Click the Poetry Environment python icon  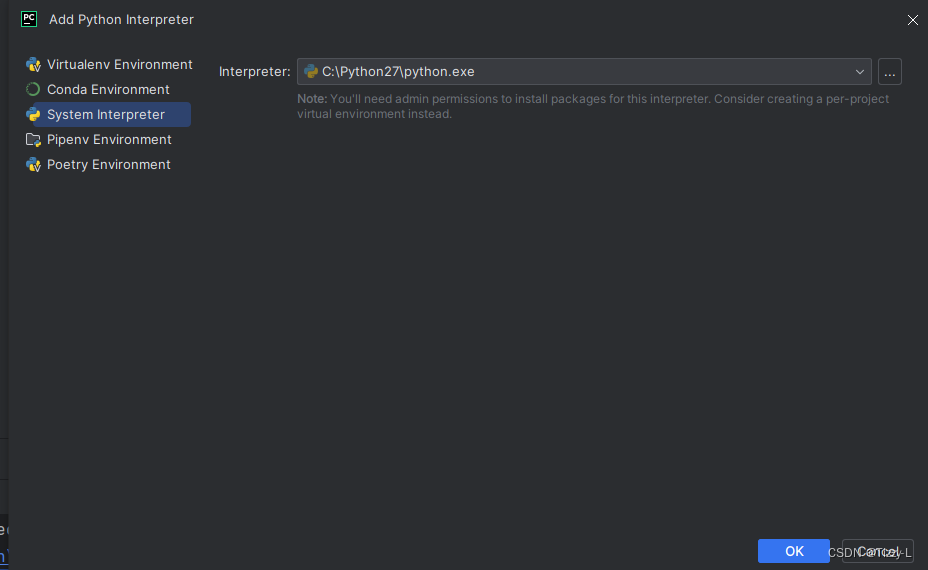click(33, 165)
